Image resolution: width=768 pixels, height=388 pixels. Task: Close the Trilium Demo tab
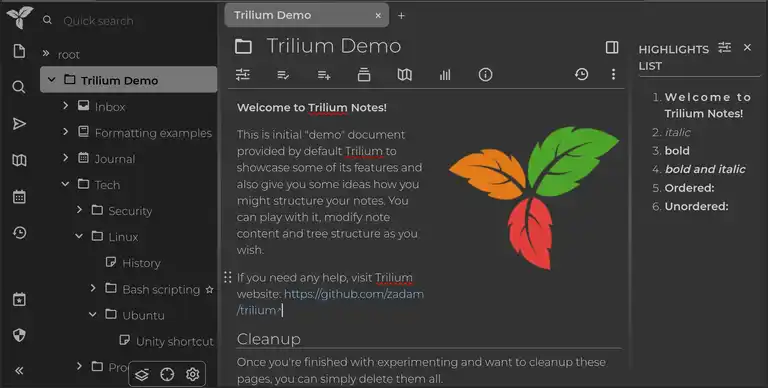378,16
